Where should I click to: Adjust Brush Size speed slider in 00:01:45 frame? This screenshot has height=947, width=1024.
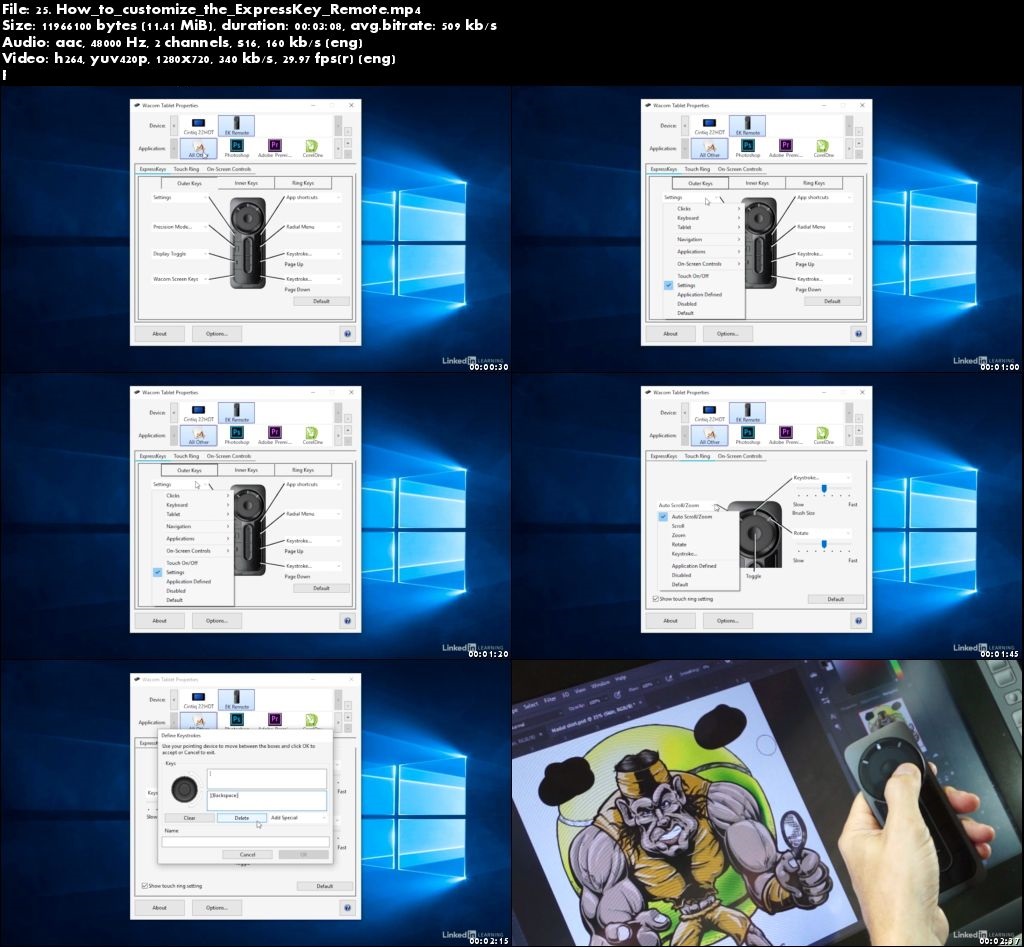click(x=824, y=489)
